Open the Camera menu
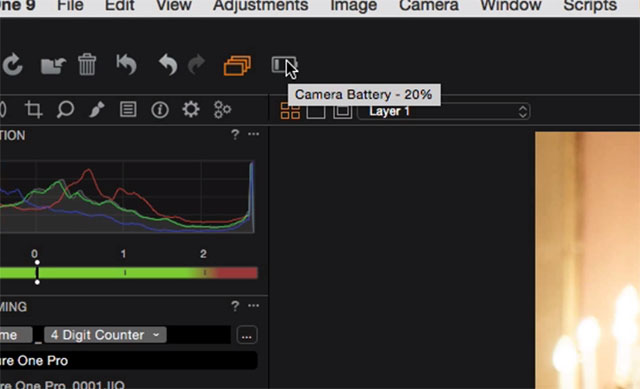This screenshot has width=640, height=389. click(x=429, y=6)
